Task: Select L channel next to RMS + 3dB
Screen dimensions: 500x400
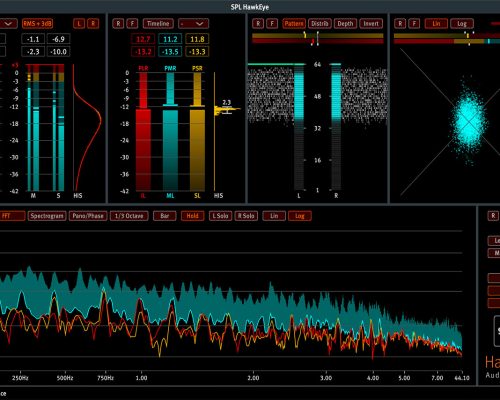Action: coord(79,24)
